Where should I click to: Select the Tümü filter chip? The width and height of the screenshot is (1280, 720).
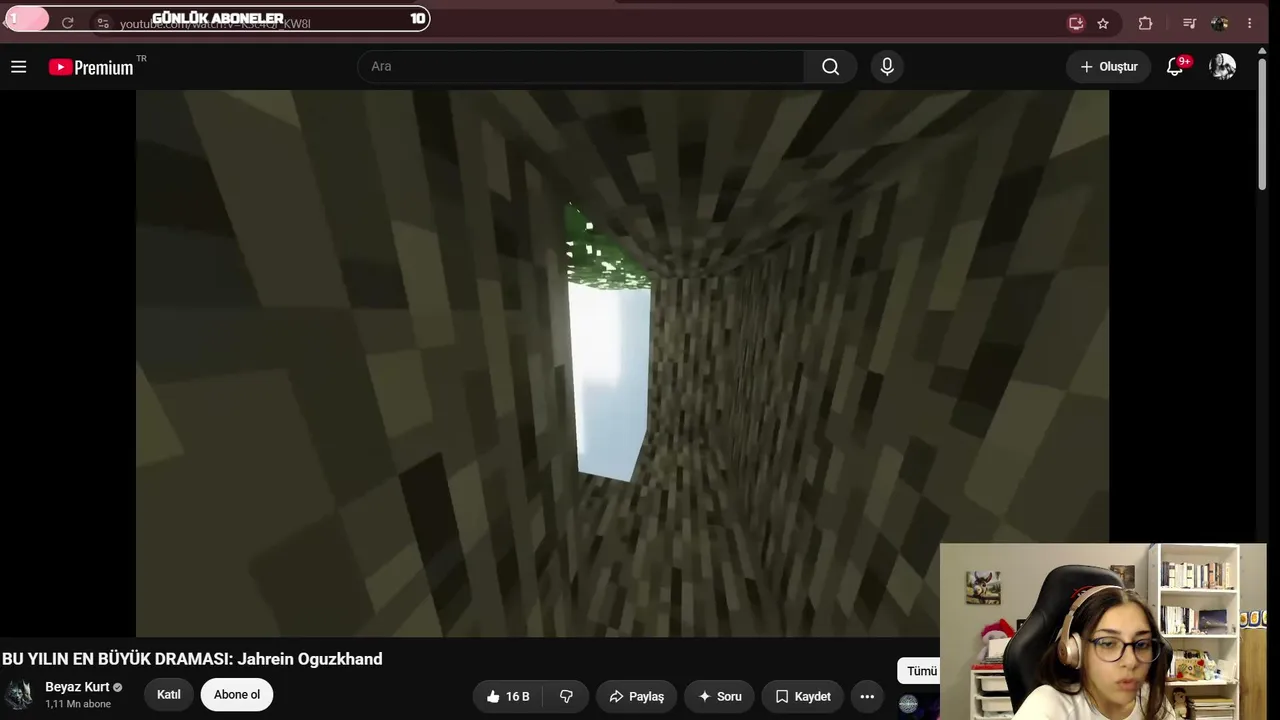pos(920,671)
